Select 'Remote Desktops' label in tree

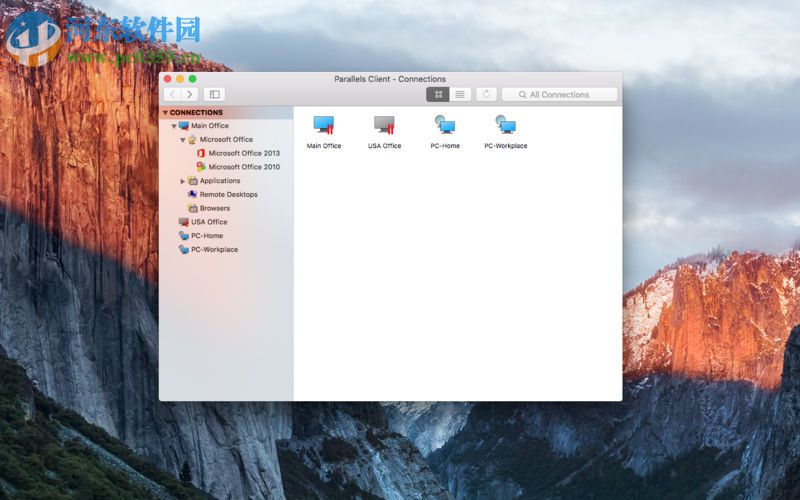pos(229,194)
